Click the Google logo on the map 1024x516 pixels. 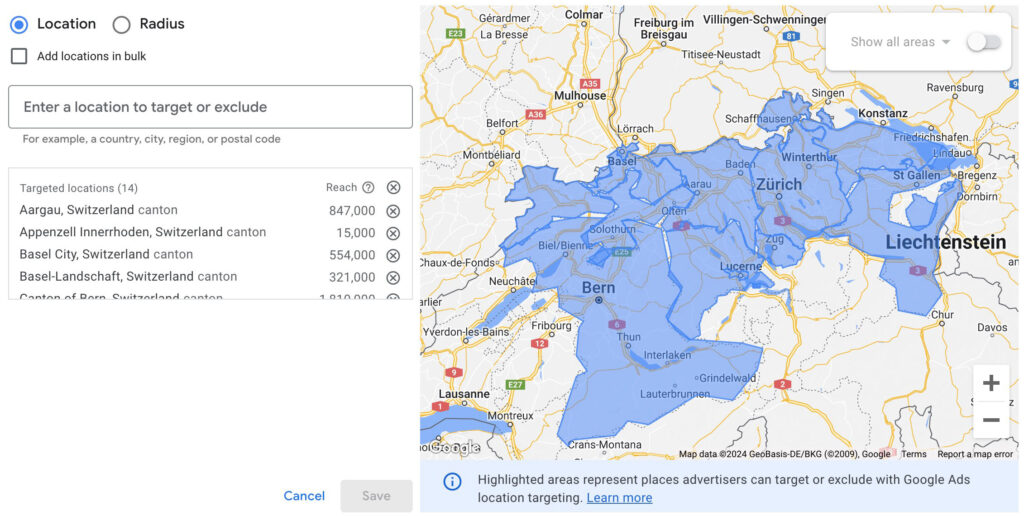click(x=454, y=447)
